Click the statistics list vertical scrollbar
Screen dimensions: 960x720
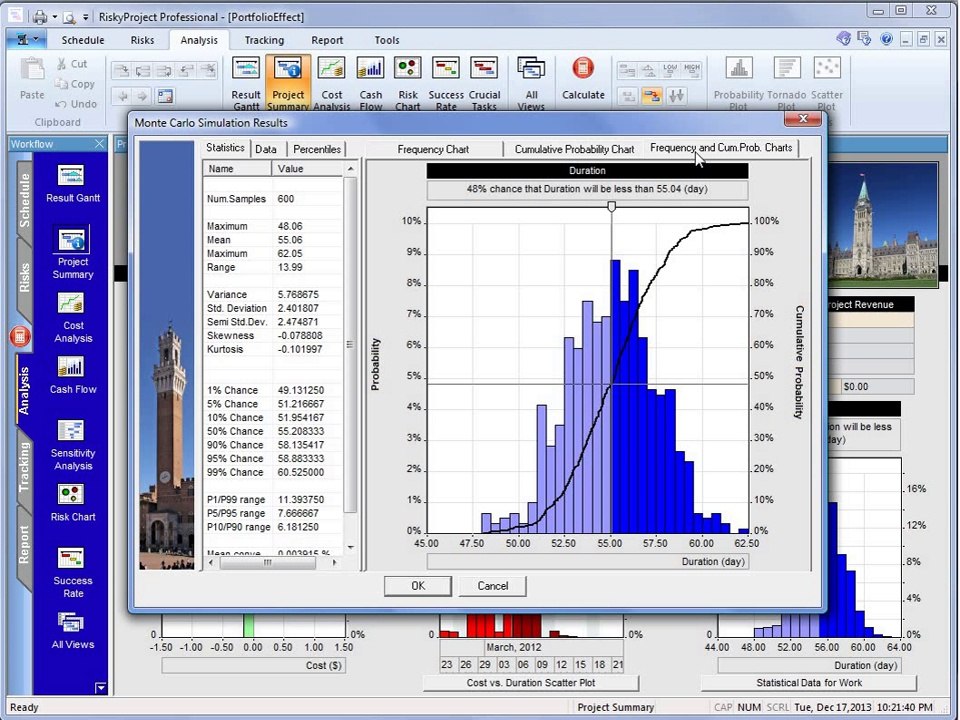click(x=350, y=345)
